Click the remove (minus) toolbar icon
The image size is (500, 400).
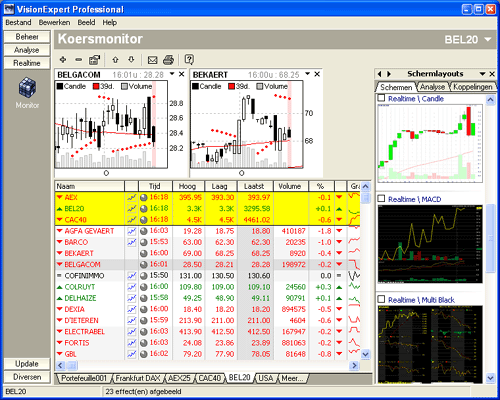coord(79,60)
